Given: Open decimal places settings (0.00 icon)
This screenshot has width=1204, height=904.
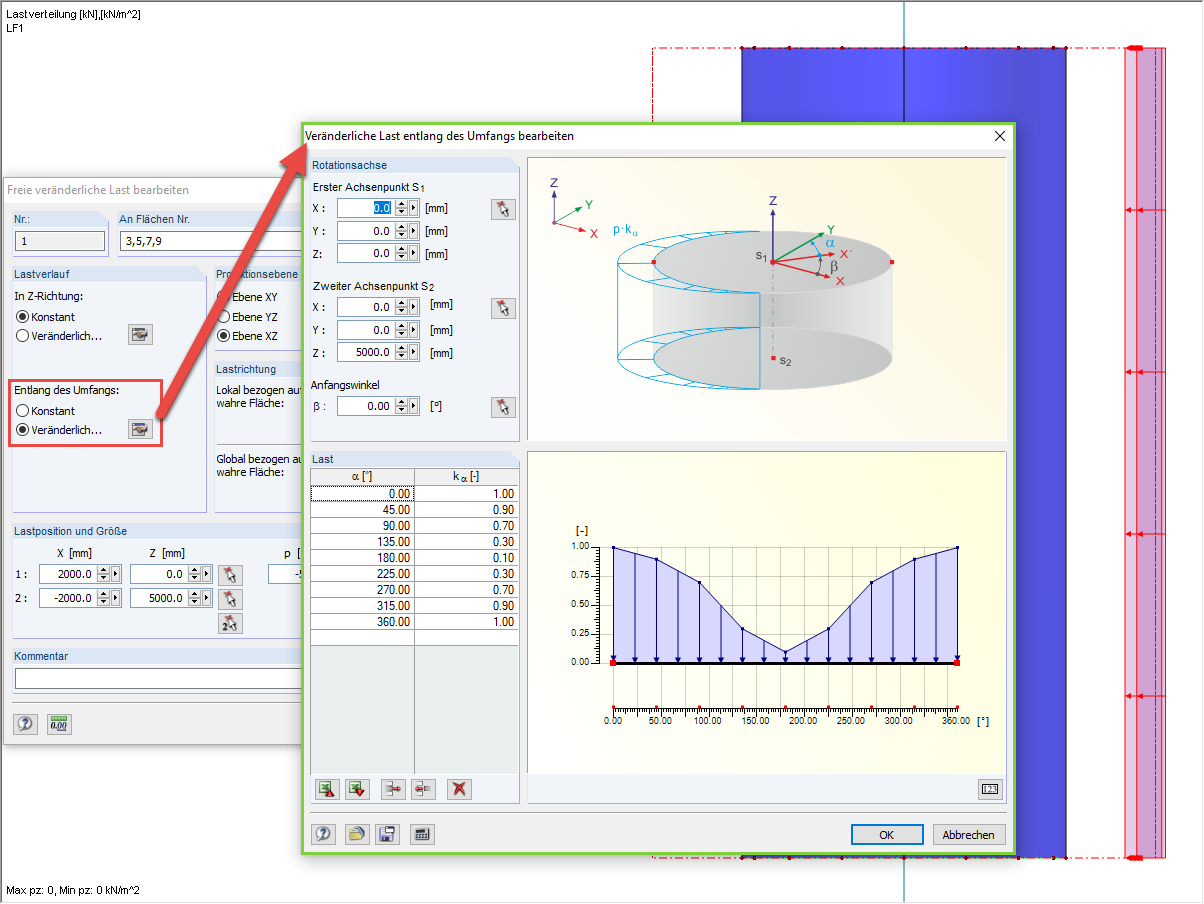Looking at the screenshot, I should (x=57, y=724).
